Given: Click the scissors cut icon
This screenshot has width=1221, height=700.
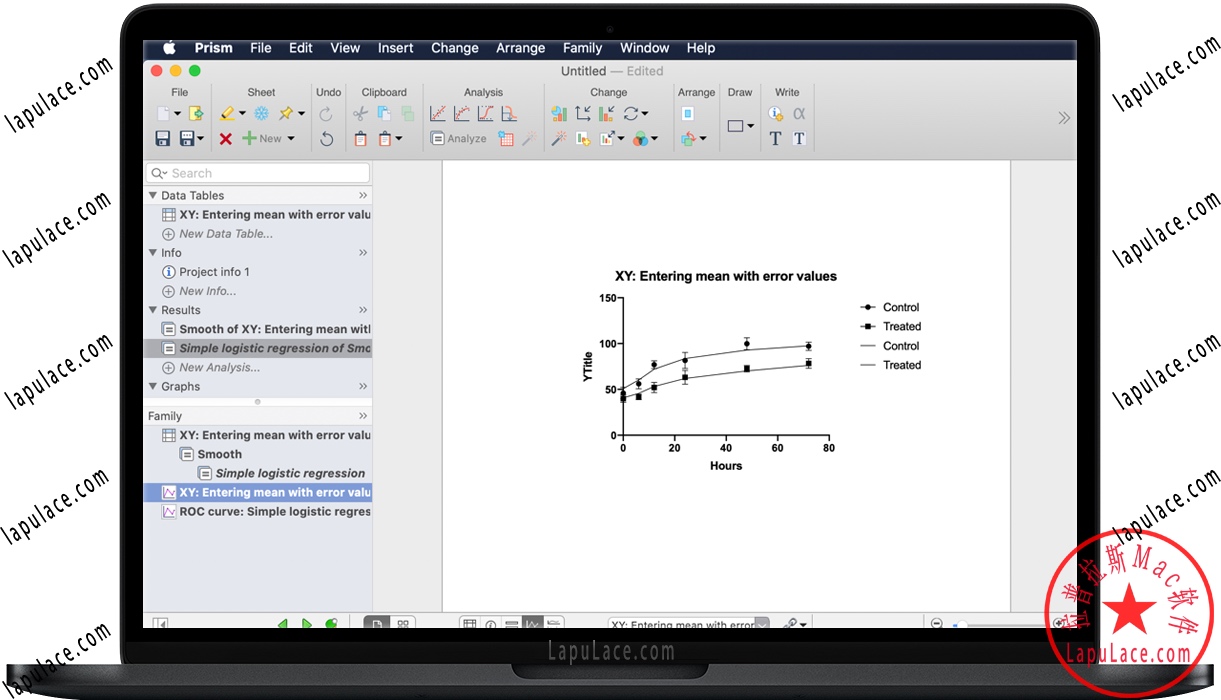Looking at the screenshot, I should pyautogui.click(x=361, y=114).
